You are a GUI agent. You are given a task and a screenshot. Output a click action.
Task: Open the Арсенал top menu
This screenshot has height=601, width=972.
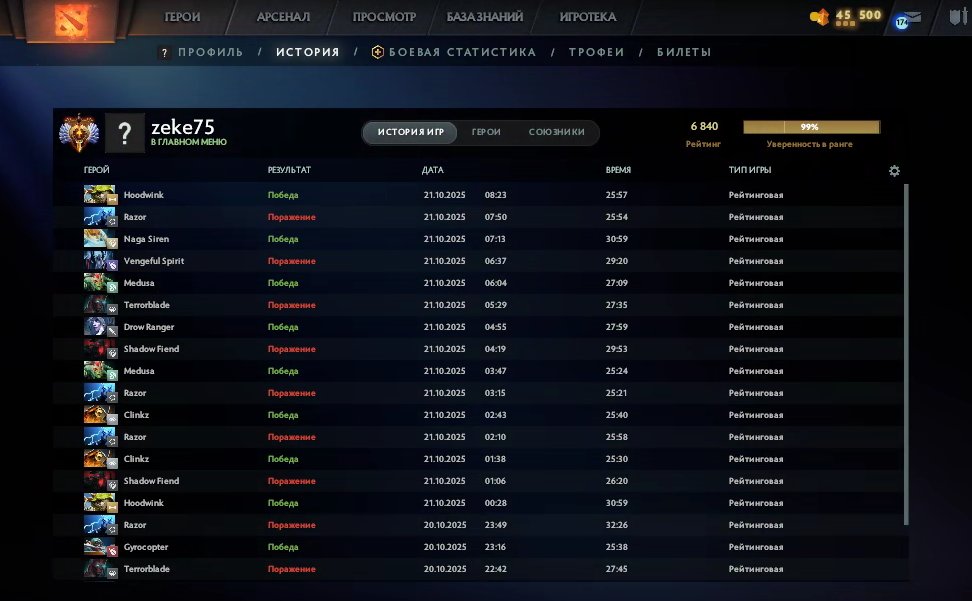(283, 17)
